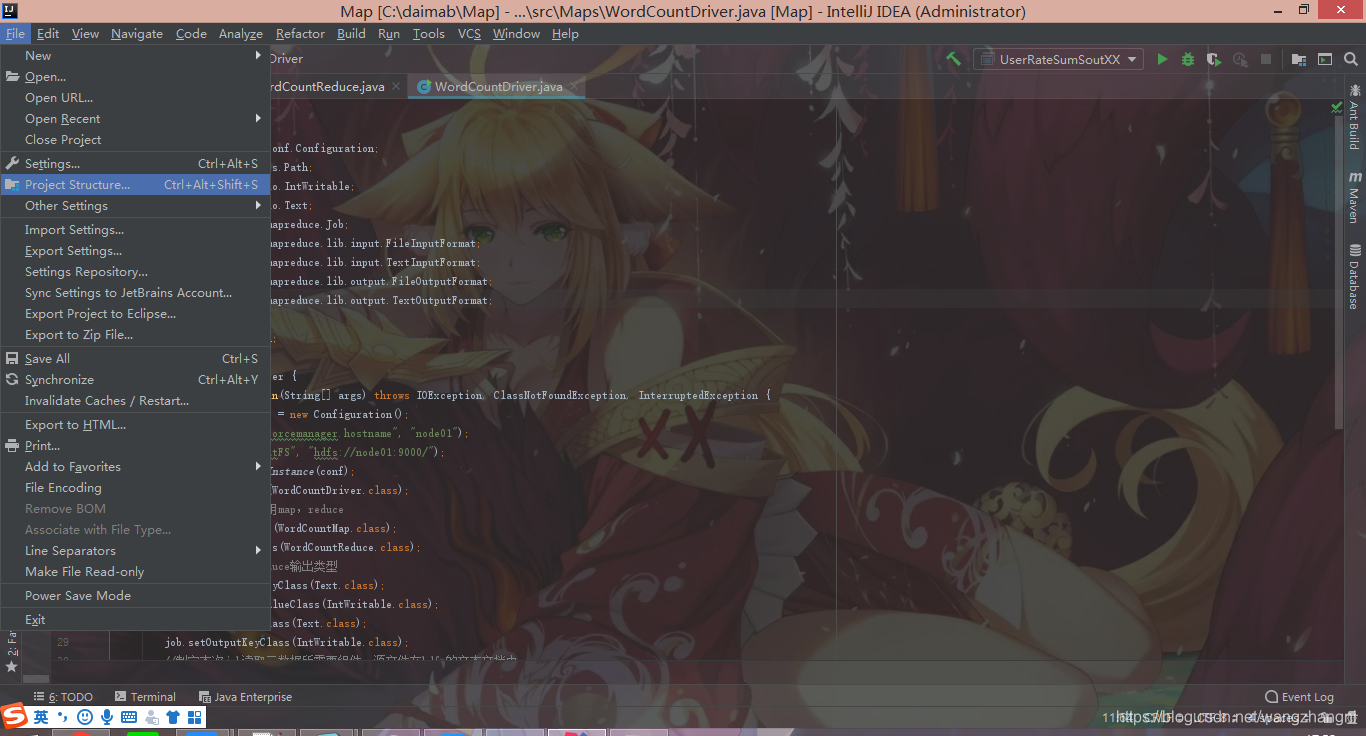
Task: Open Settings Repository...
Action: [135, 272]
